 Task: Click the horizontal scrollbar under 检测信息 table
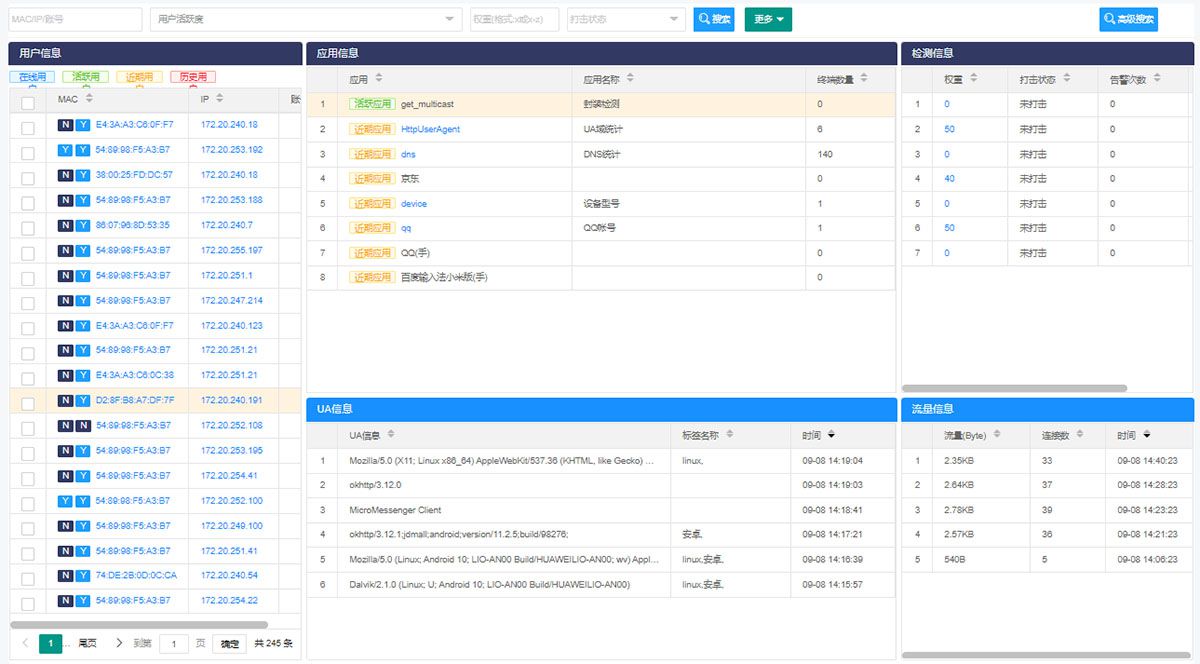(1014, 388)
